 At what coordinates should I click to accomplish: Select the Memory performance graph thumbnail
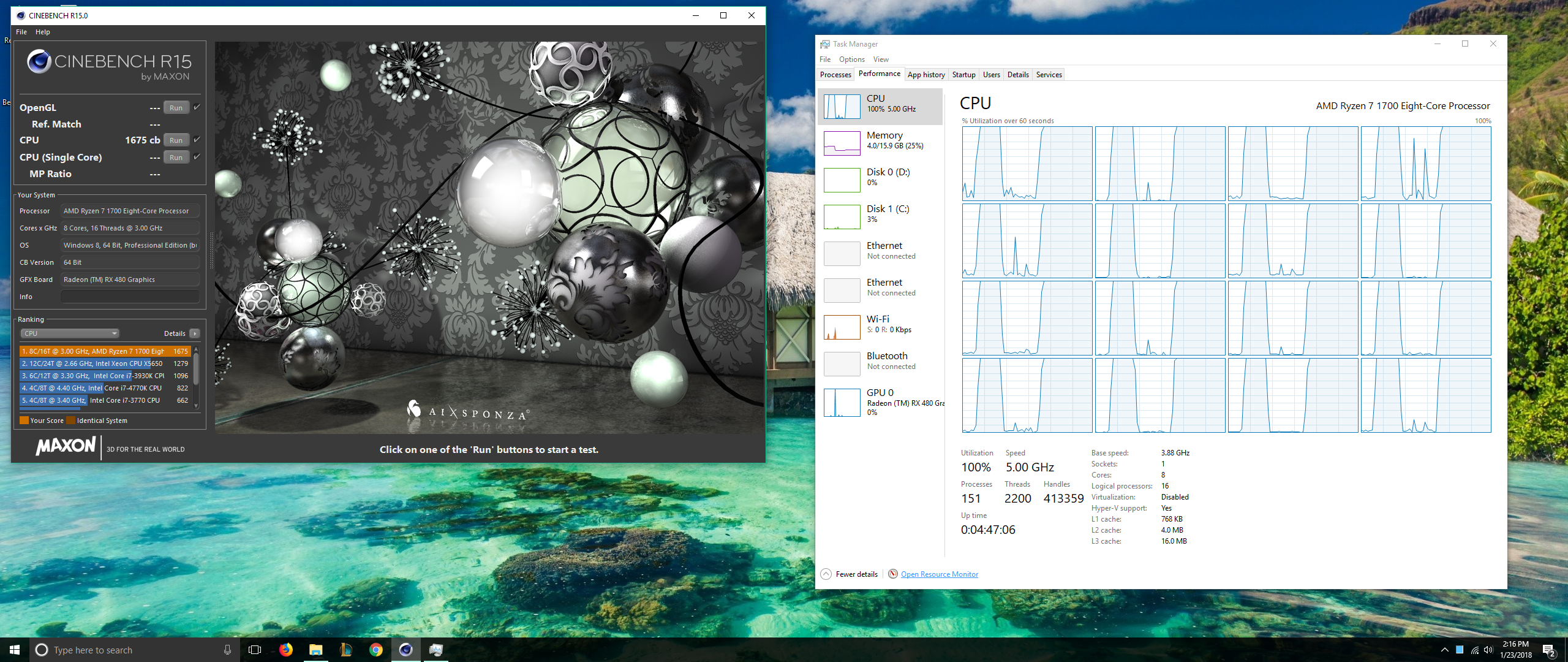(842, 143)
